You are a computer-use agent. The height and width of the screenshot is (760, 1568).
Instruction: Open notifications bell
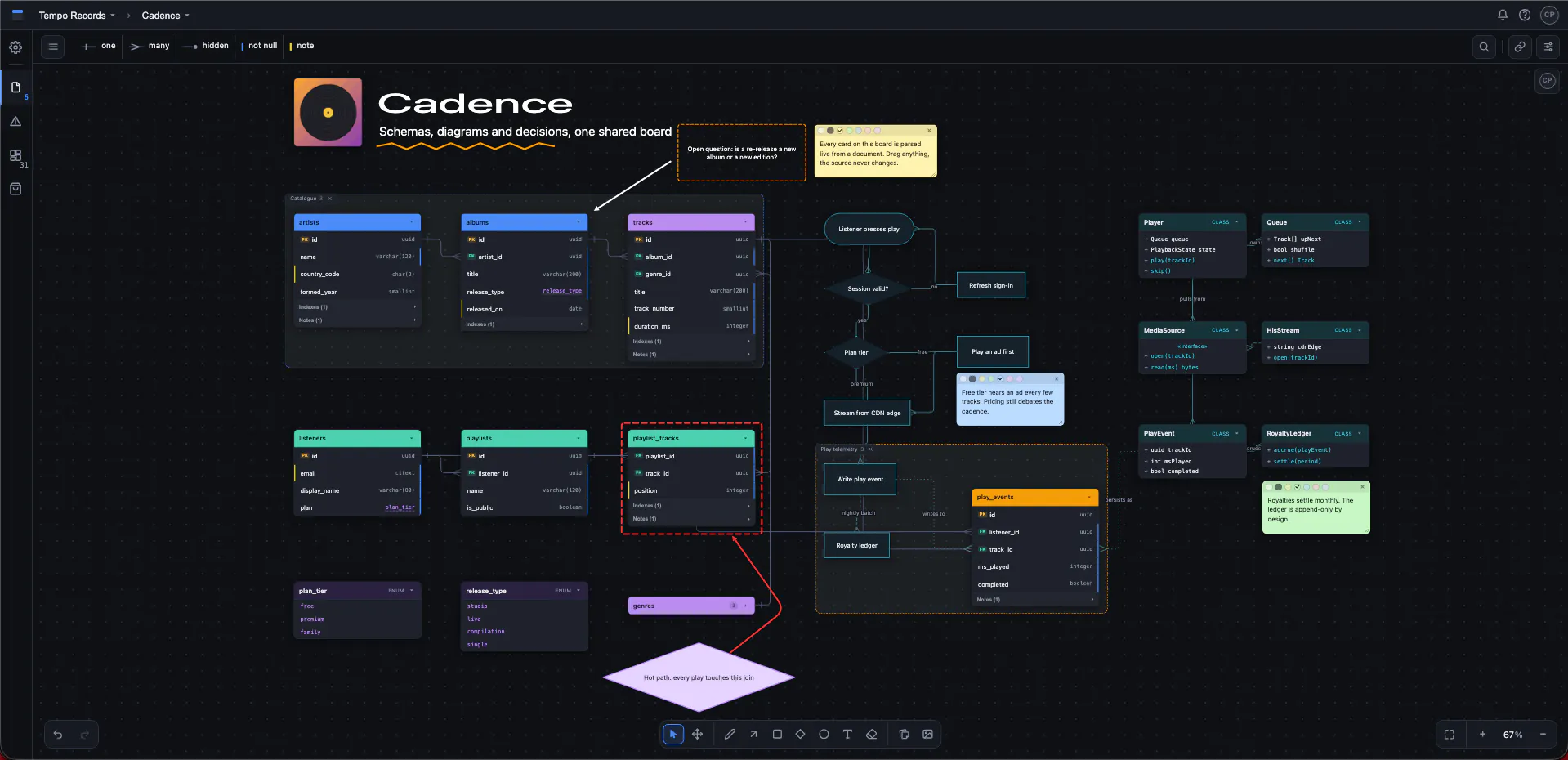tap(1502, 15)
